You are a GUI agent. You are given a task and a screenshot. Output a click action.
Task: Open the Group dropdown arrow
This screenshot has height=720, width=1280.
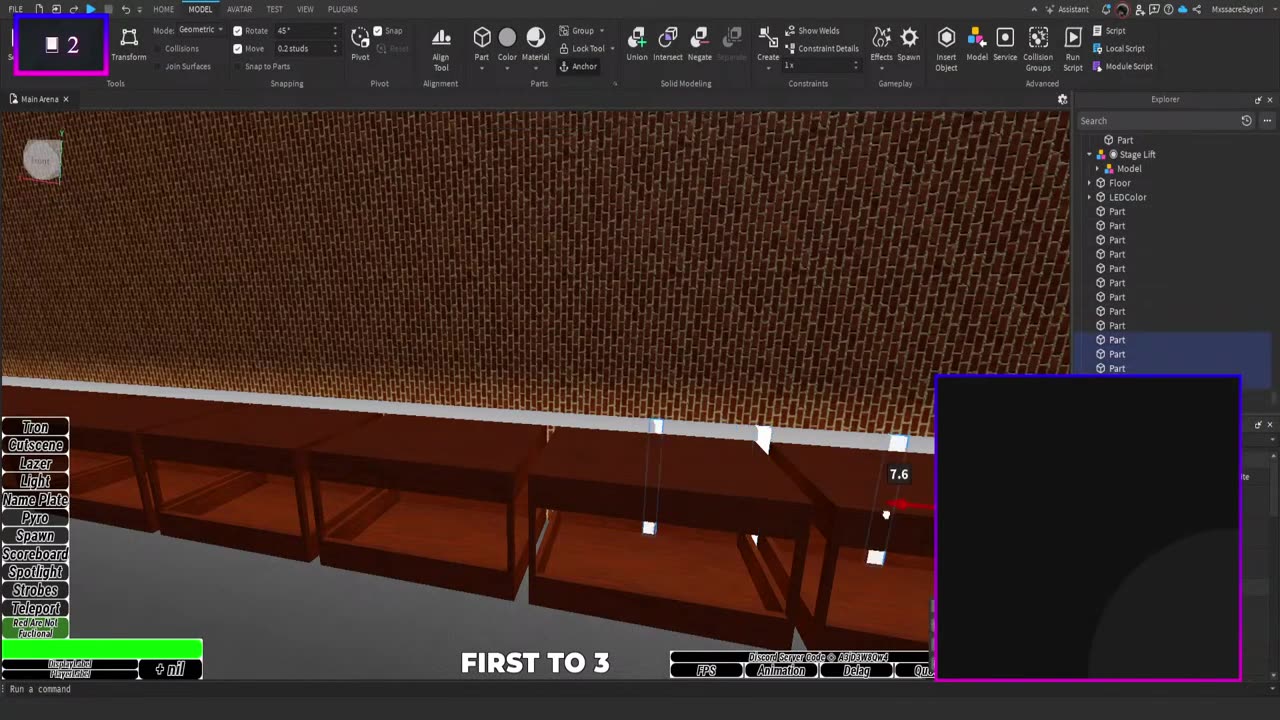click(x=601, y=31)
